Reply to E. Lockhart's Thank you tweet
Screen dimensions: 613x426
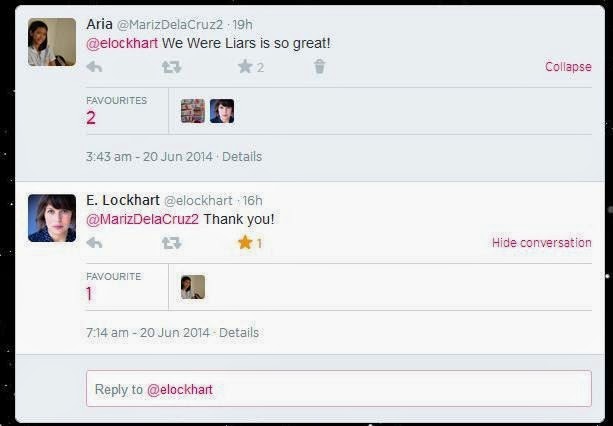click(94, 243)
